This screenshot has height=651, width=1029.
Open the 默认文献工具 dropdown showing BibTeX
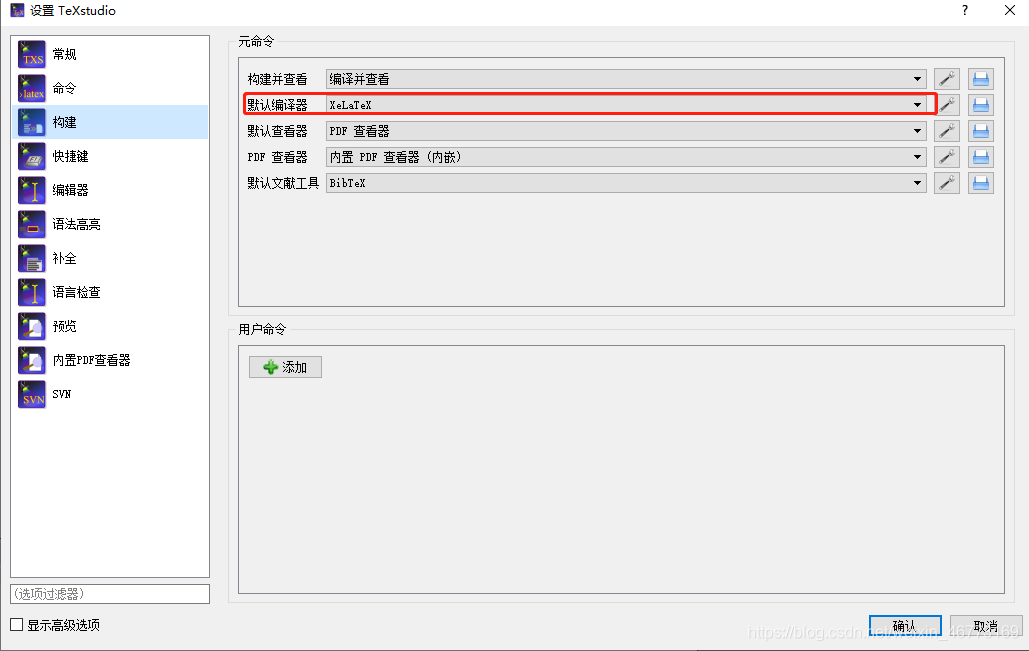pos(626,183)
